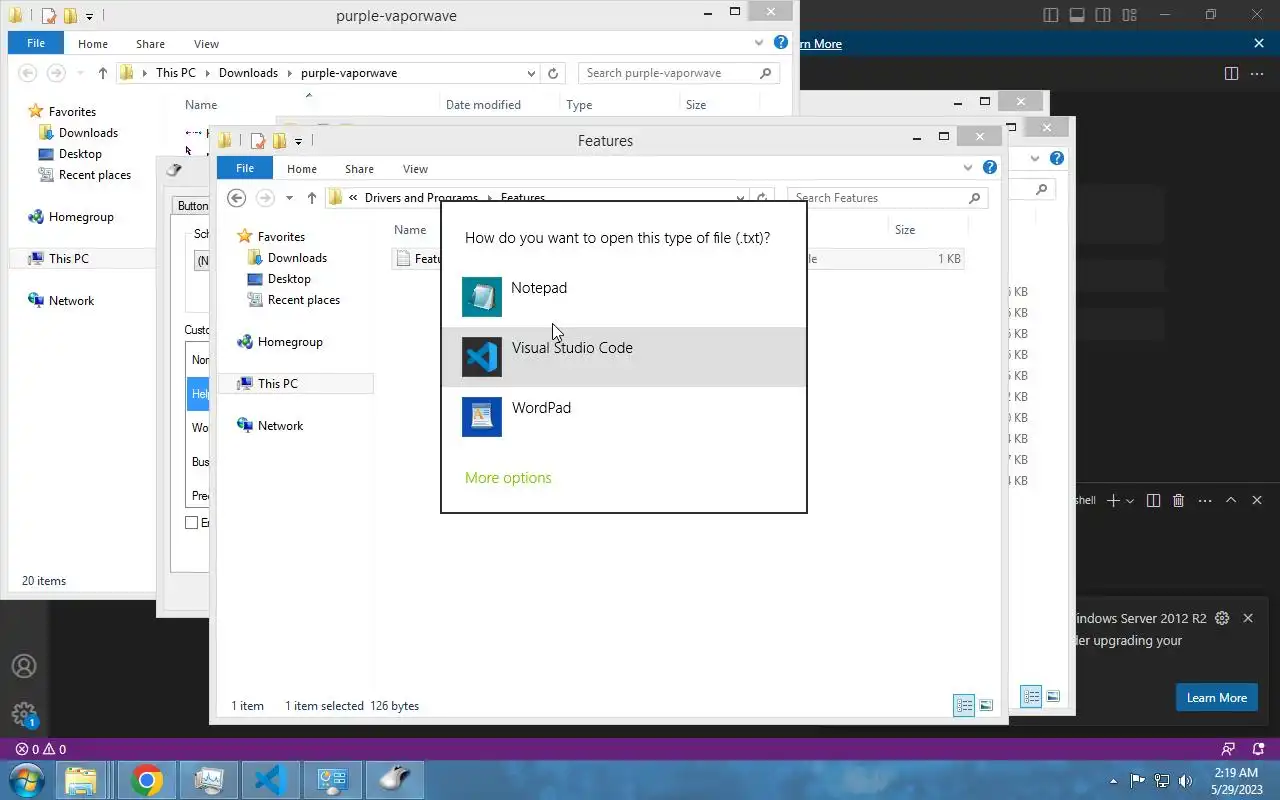
Task: Open View tab in Features window
Action: [415, 169]
